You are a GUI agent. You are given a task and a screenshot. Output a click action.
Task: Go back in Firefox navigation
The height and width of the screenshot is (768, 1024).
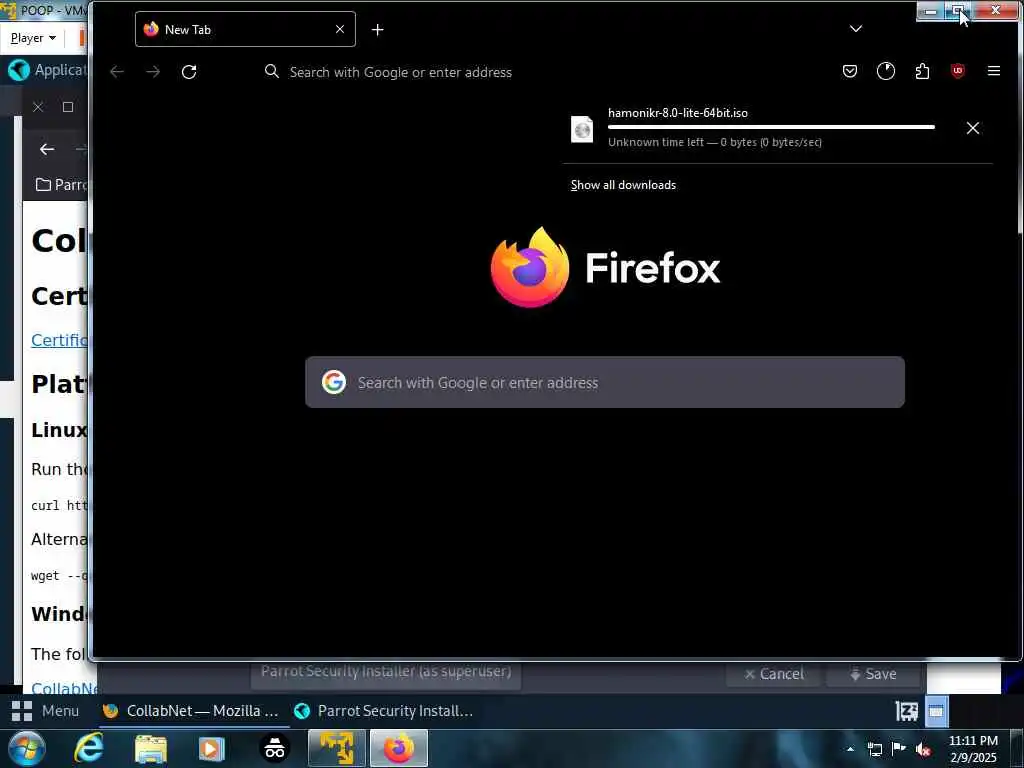coord(117,72)
